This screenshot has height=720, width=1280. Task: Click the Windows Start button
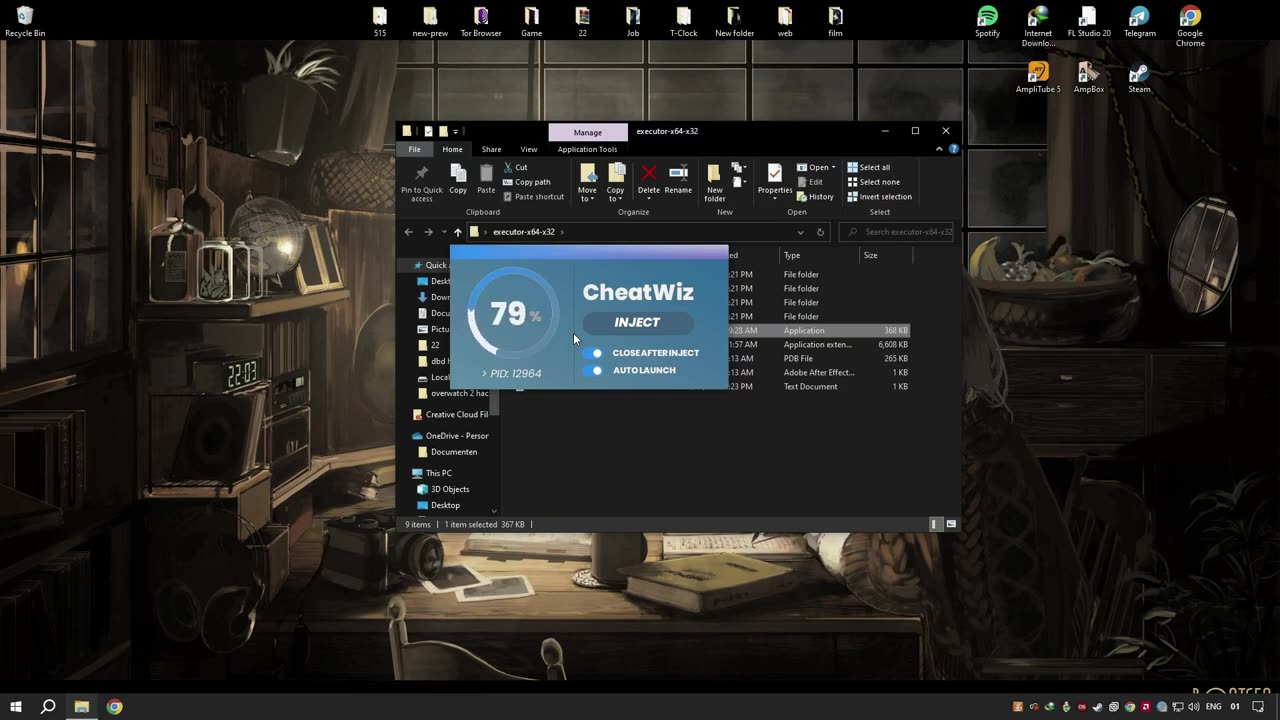(x=16, y=707)
